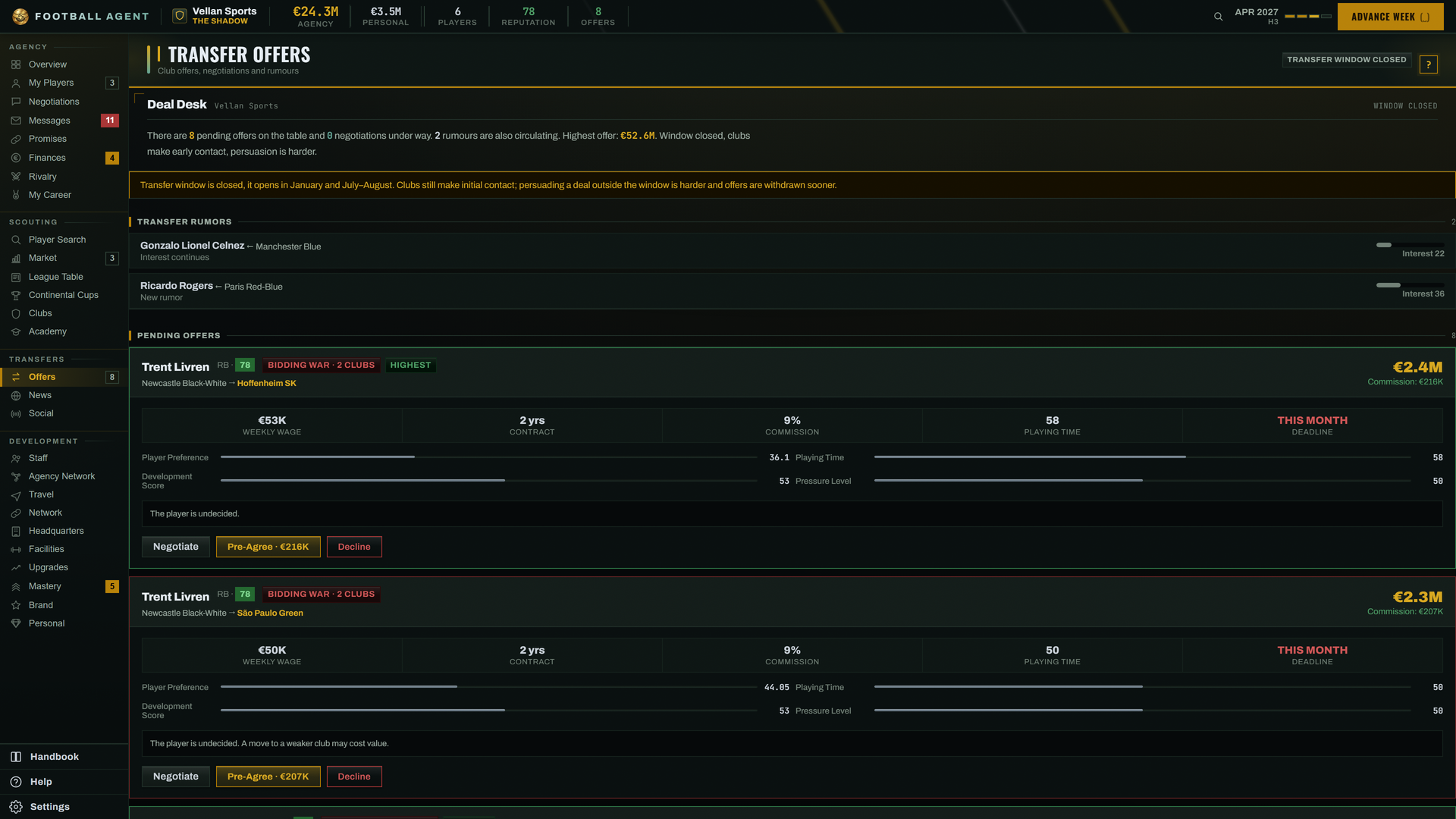Open the search magnifier icon in the top bar
Screen dimensions: 1456x819
coord(1218,17)
